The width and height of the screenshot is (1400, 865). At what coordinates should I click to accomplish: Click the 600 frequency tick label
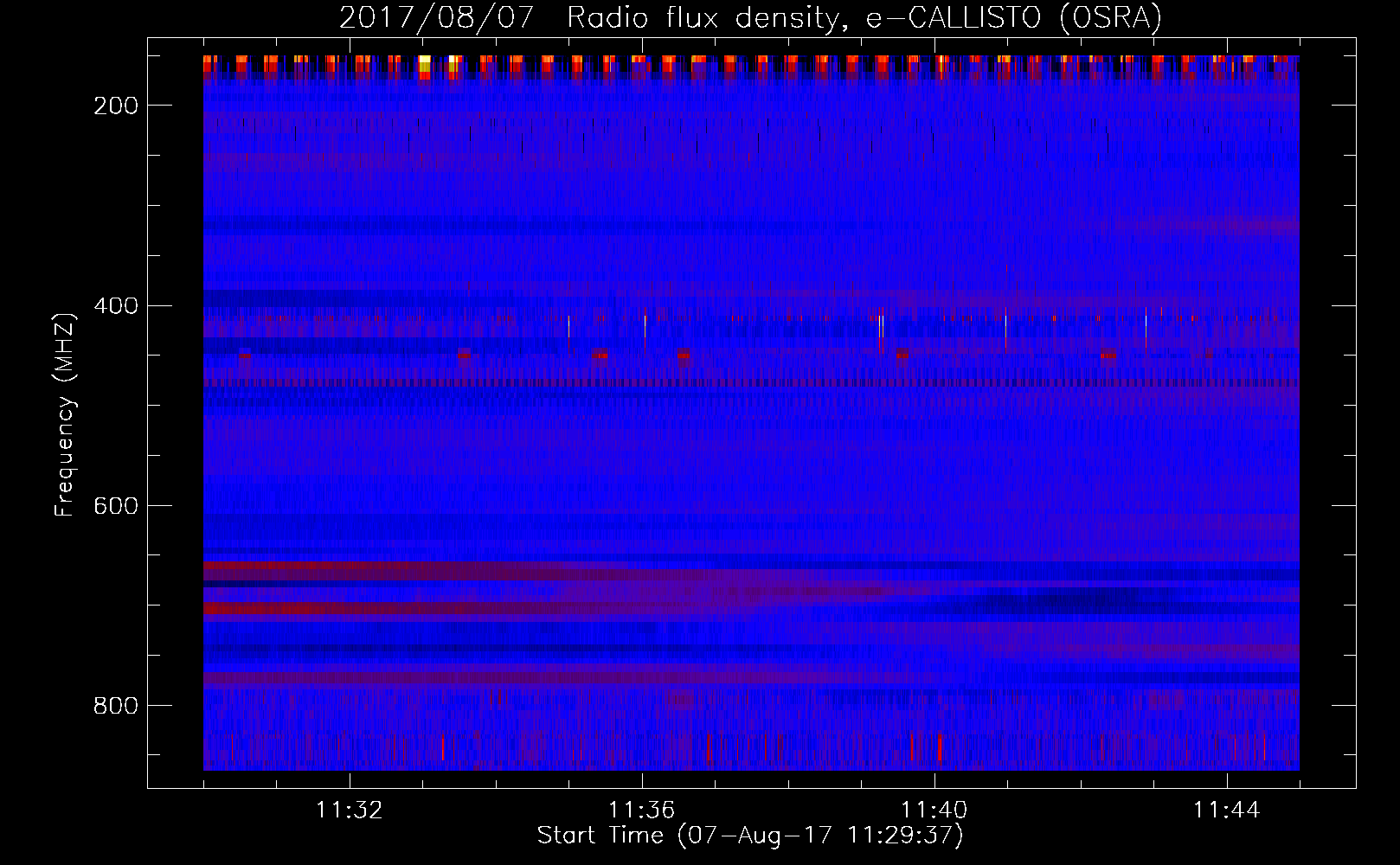pyautogui.click(x=116, y=506)
